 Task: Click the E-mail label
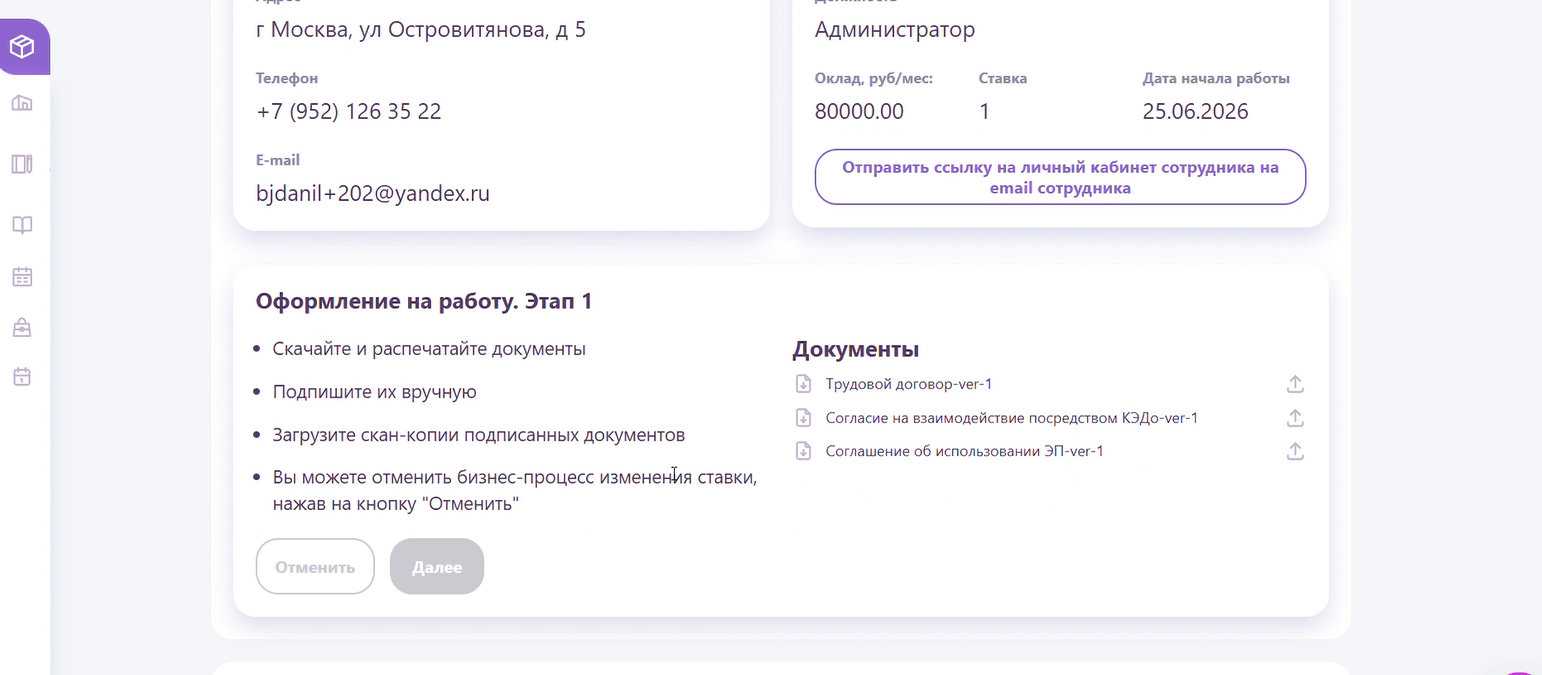tap(278, 160)
